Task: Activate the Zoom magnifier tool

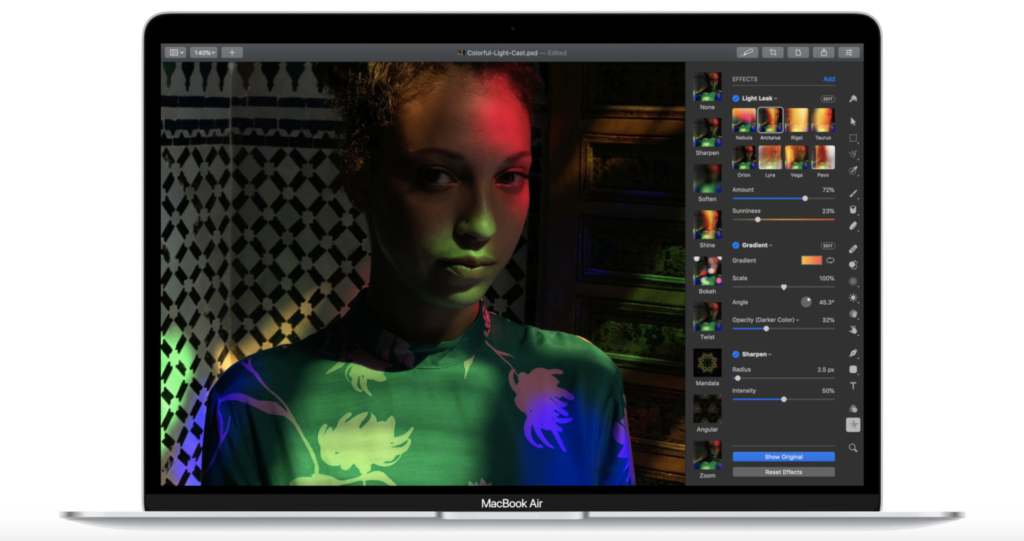Action: pos(853,448)
